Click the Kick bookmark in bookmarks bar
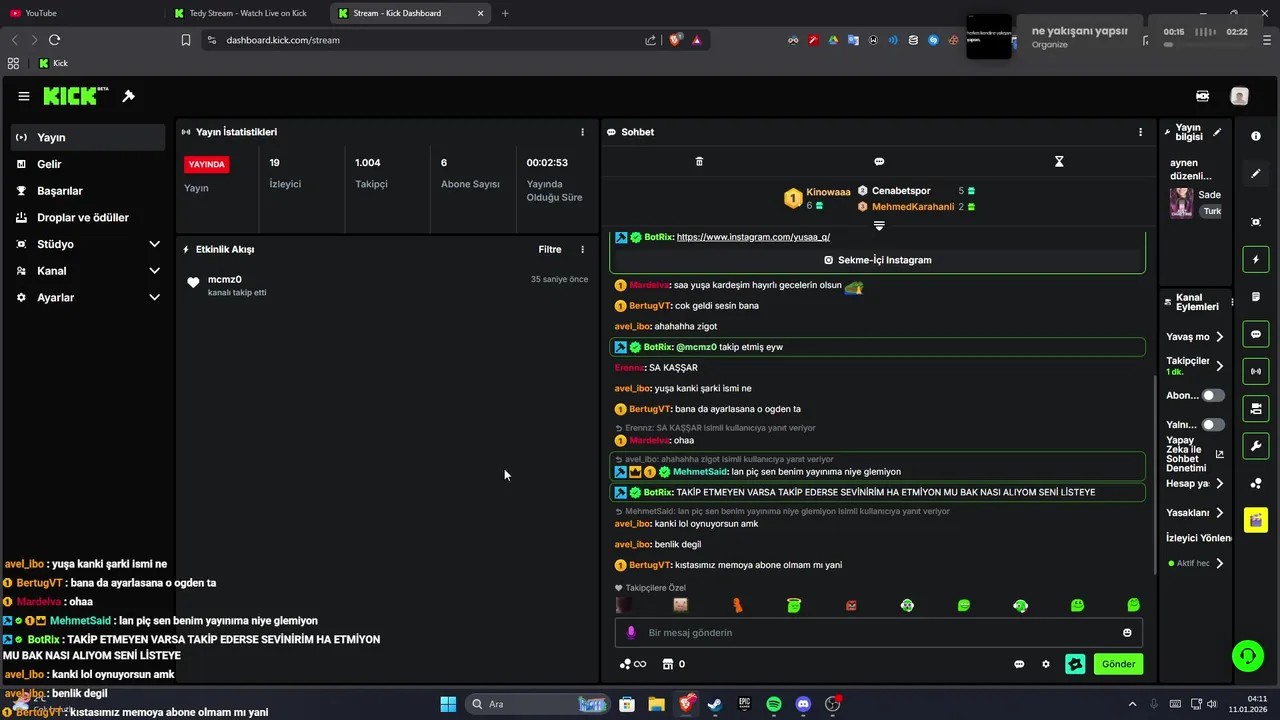1280x720 pixels. (x=53, y=63)
